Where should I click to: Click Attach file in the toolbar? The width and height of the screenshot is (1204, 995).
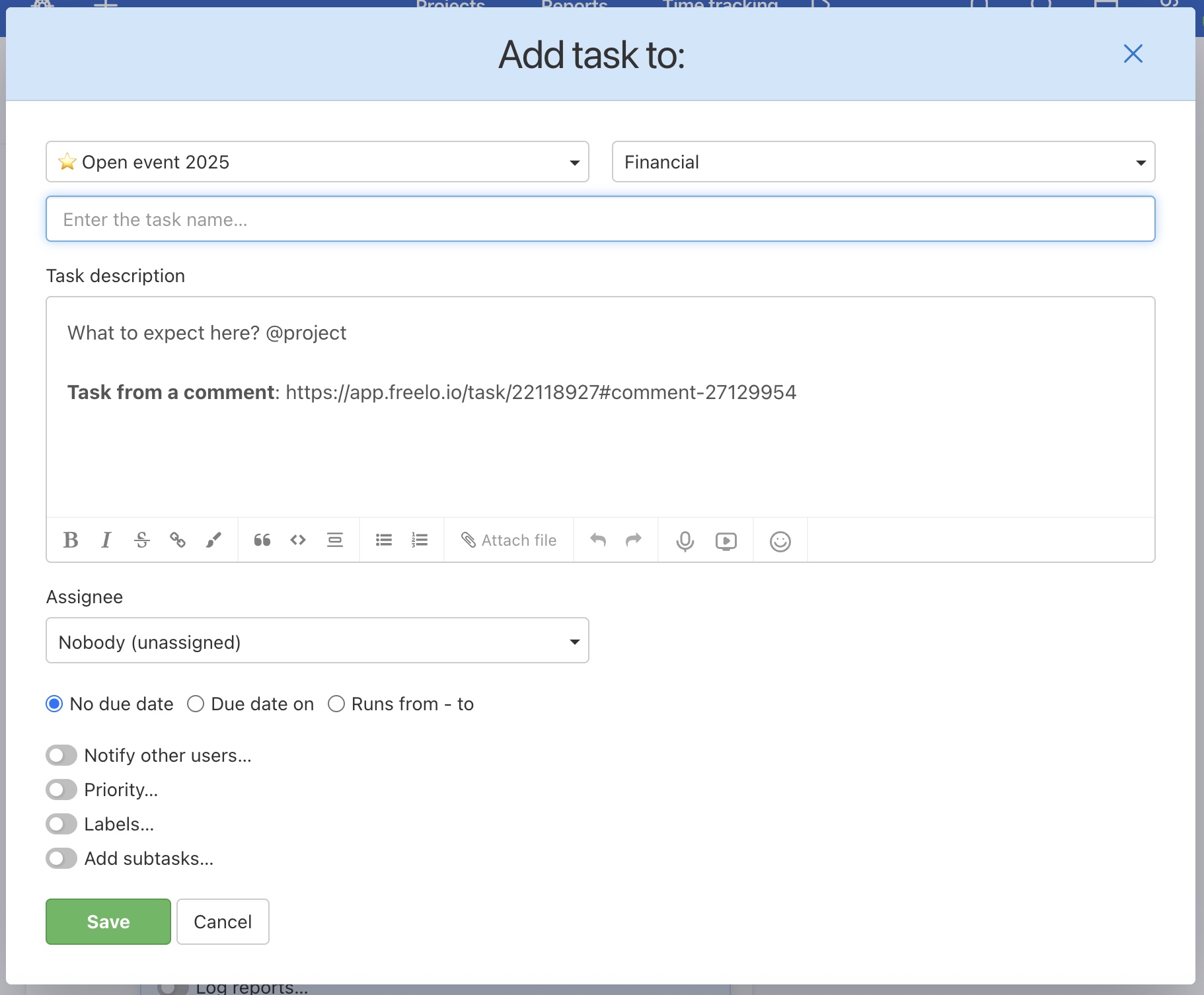pos(509,540)
